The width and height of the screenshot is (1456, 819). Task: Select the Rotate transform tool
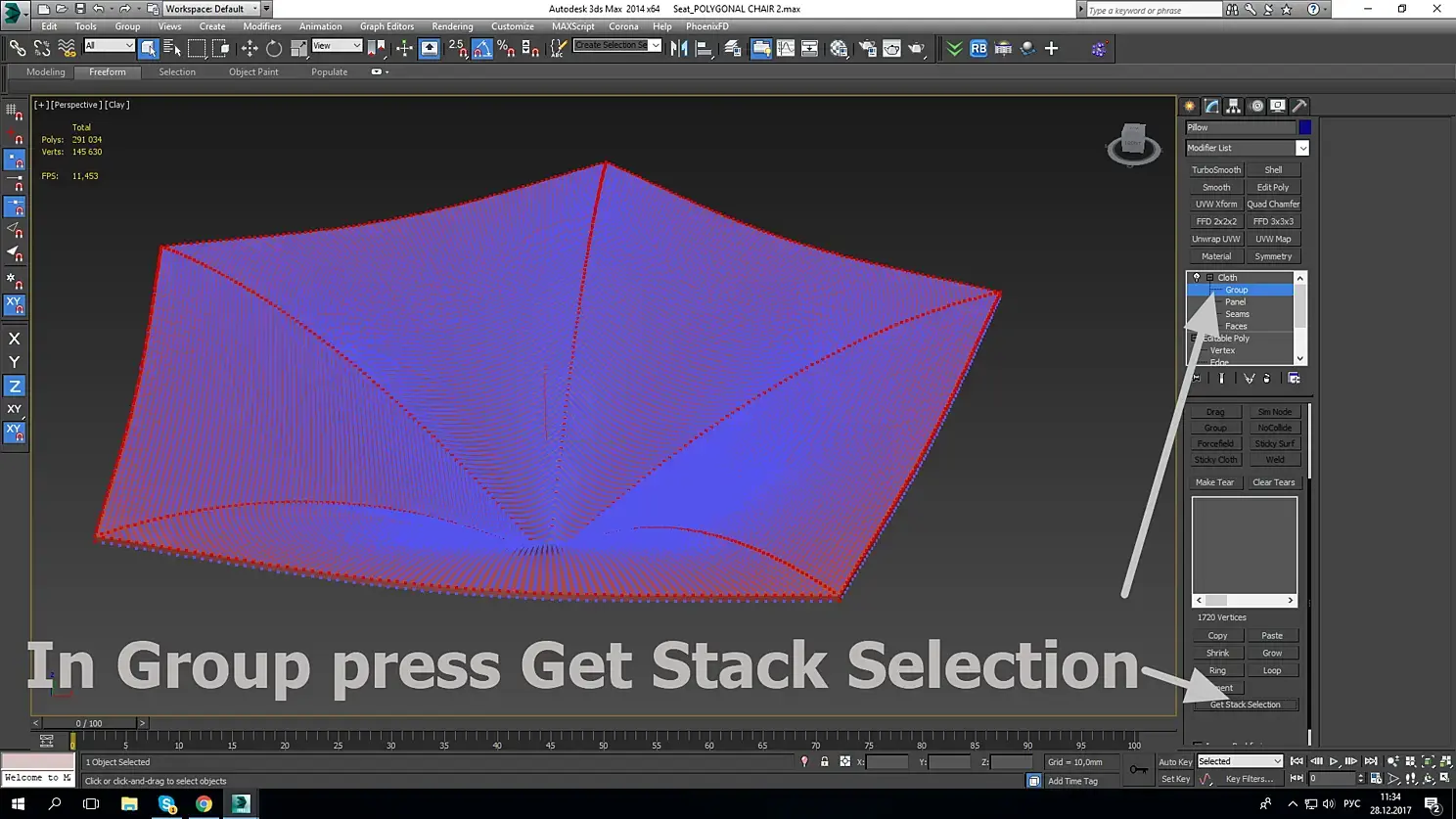274,48
